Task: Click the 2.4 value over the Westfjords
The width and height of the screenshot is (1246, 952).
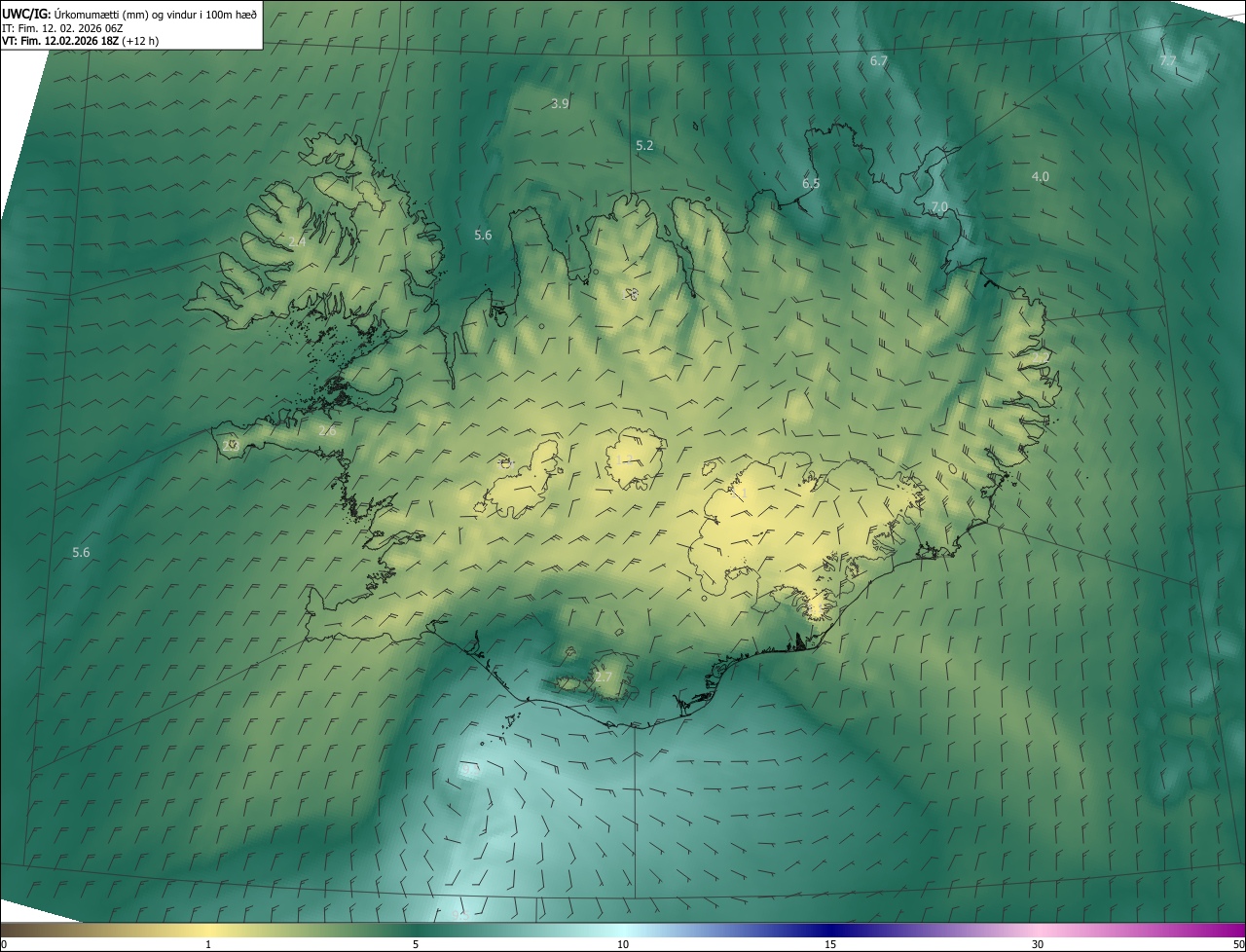Action: pyautogui.click(x=297, y=241)
